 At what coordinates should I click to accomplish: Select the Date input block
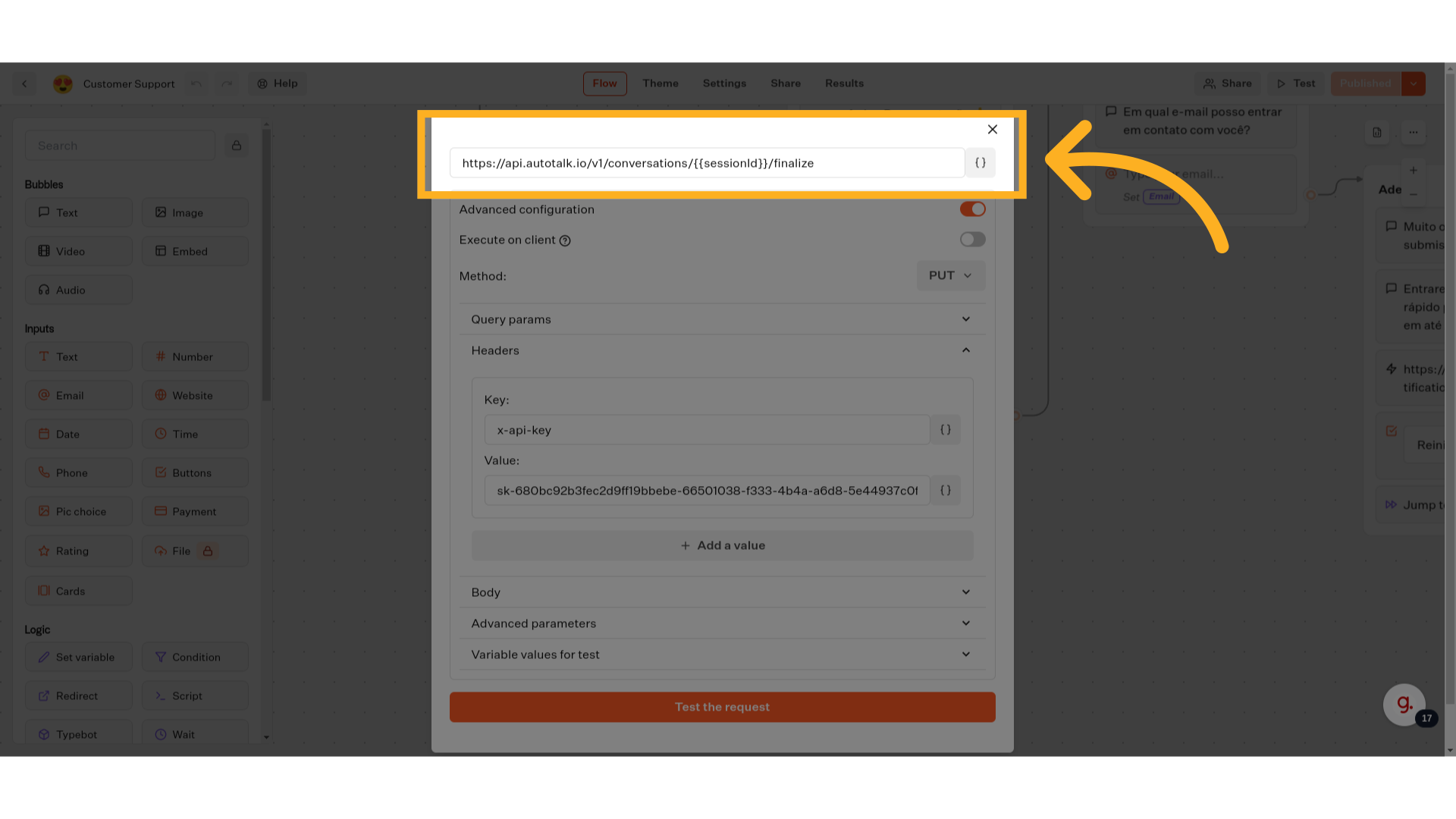(x=79, y=434)
